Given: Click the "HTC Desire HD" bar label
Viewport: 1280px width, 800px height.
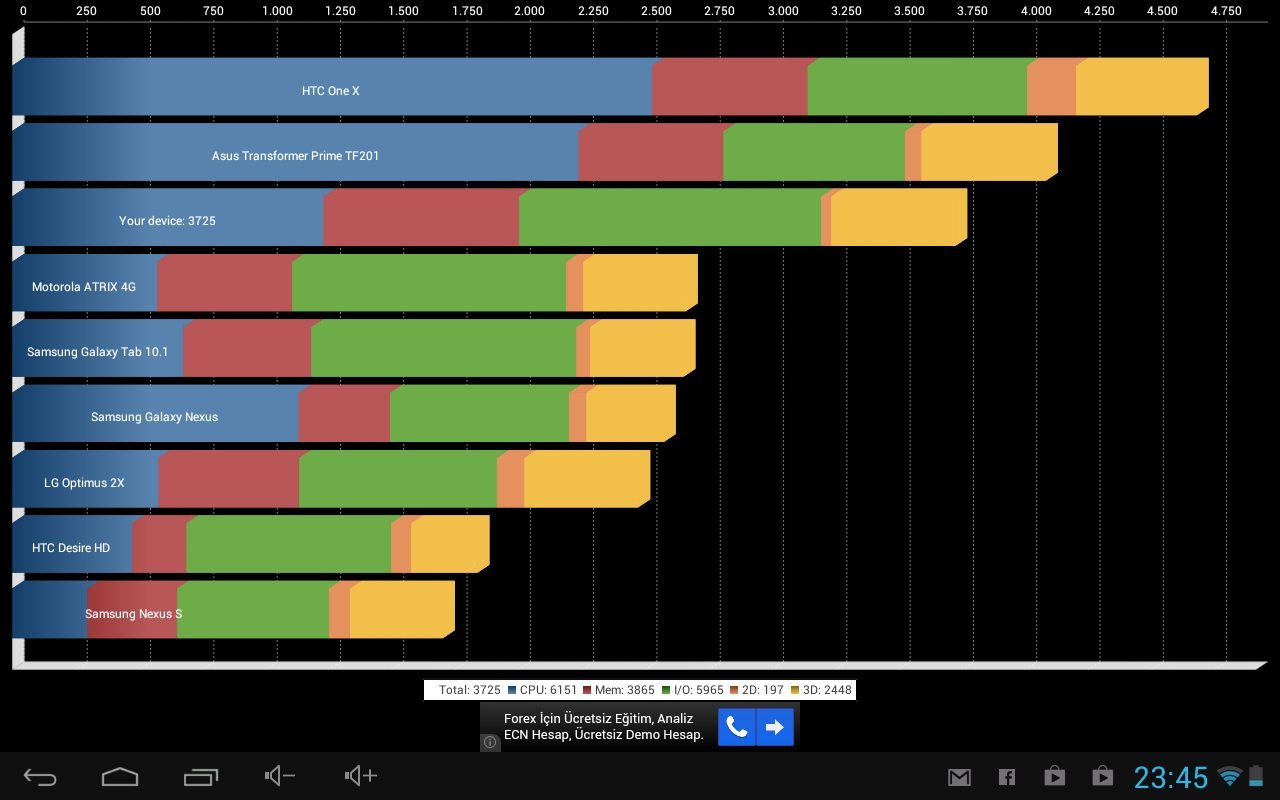Looking at the screenshot, I should (70, 548).
